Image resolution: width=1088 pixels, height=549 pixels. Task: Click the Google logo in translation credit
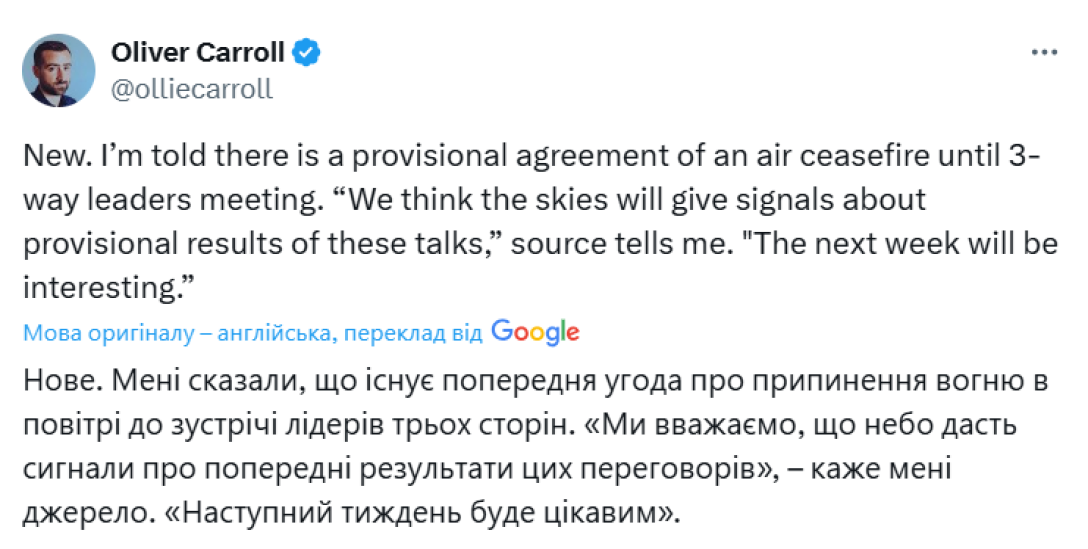[535, 332]
